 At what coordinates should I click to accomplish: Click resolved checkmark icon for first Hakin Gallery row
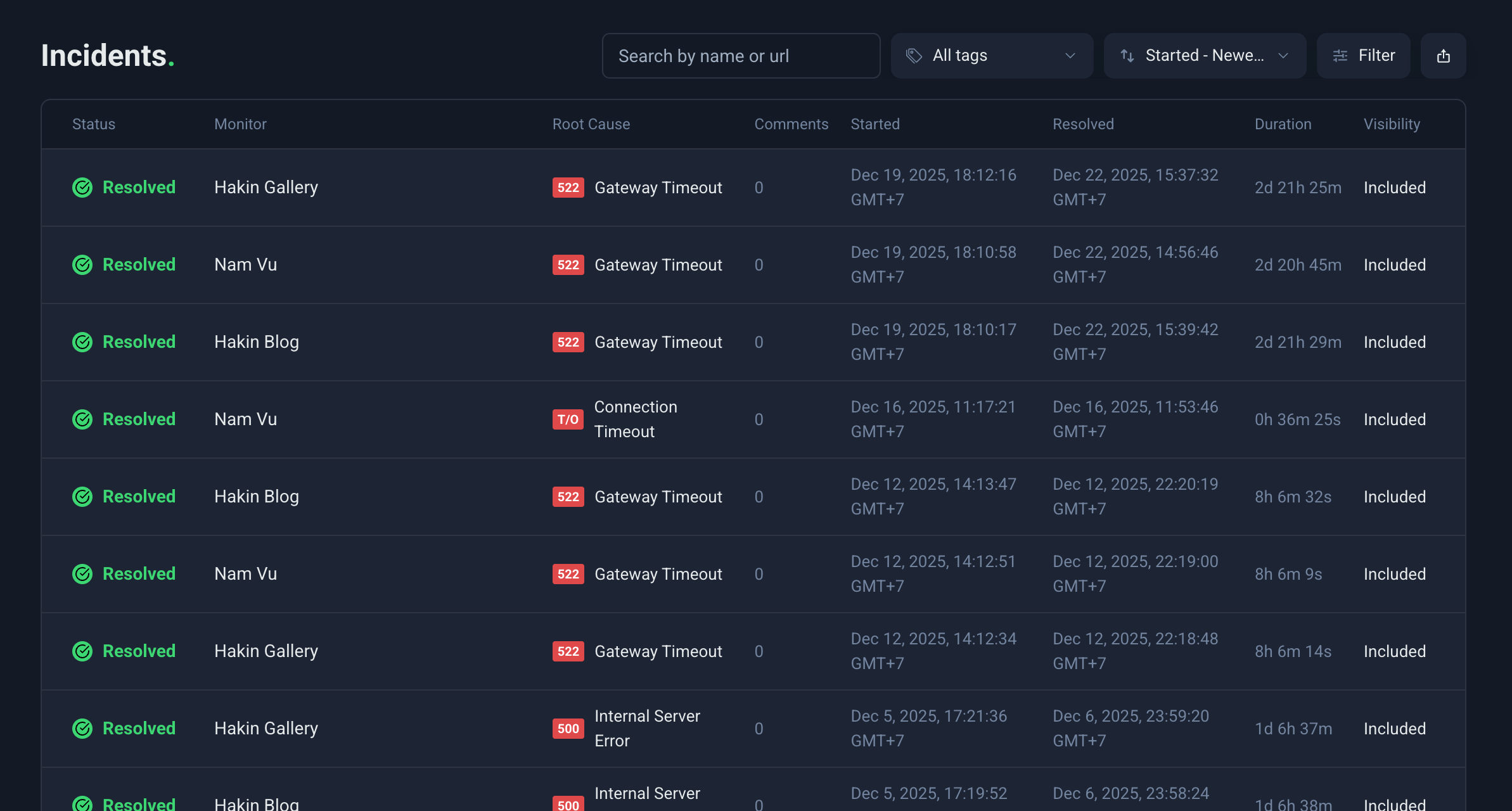[x=82, y=188]
